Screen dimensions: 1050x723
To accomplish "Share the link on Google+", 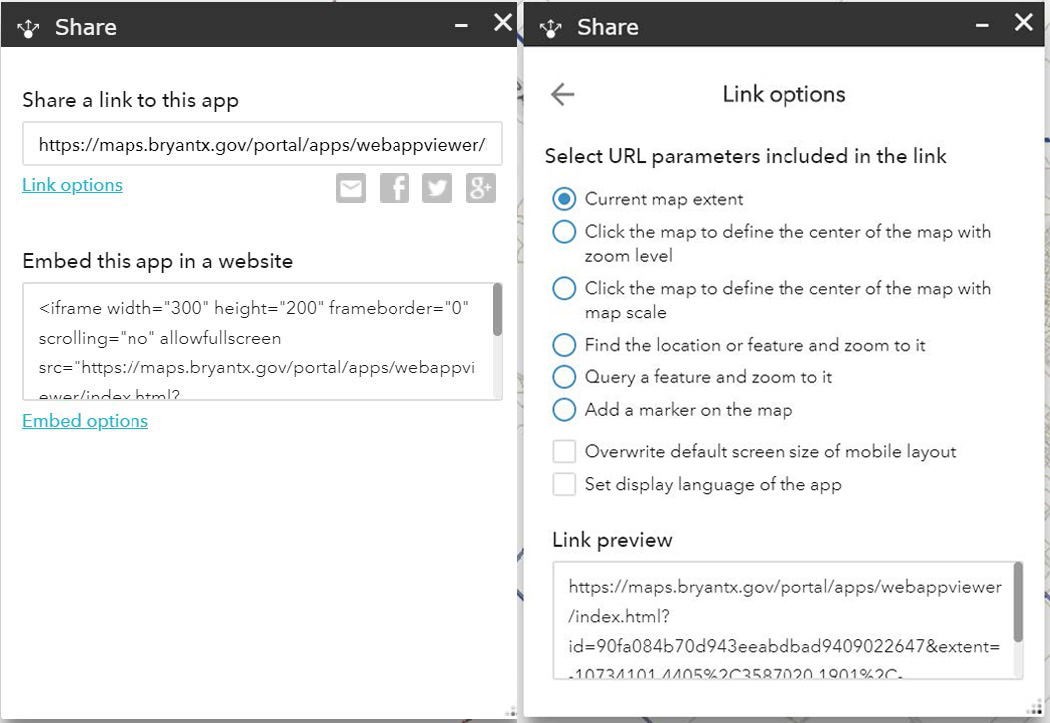I will (480, 188).
